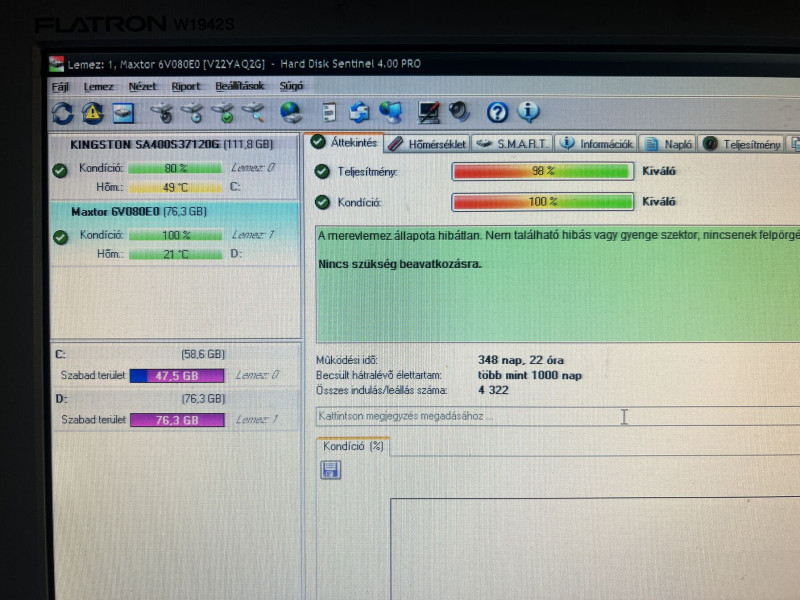800x600 pixels.
Task: Click the monitor with red pen icon
Action: 428,112
